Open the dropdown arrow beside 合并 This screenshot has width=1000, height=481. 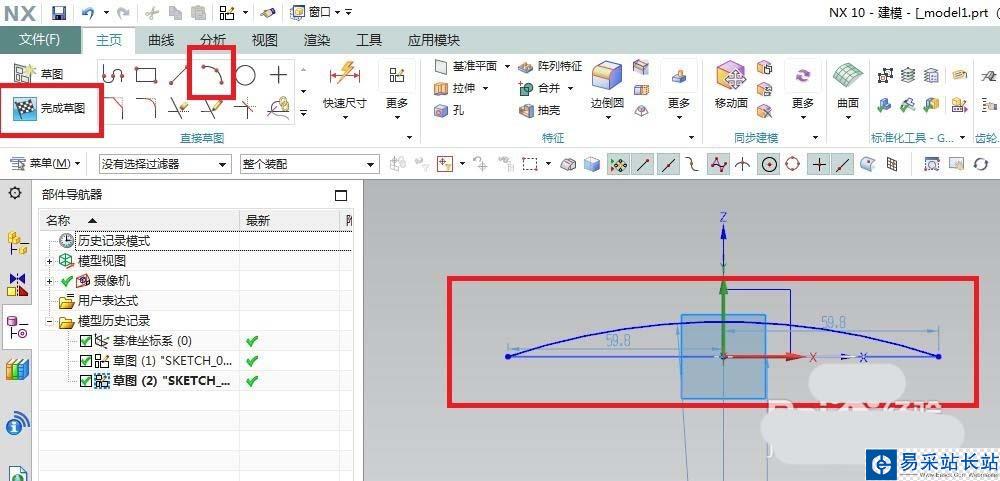[x=570, y=88]
